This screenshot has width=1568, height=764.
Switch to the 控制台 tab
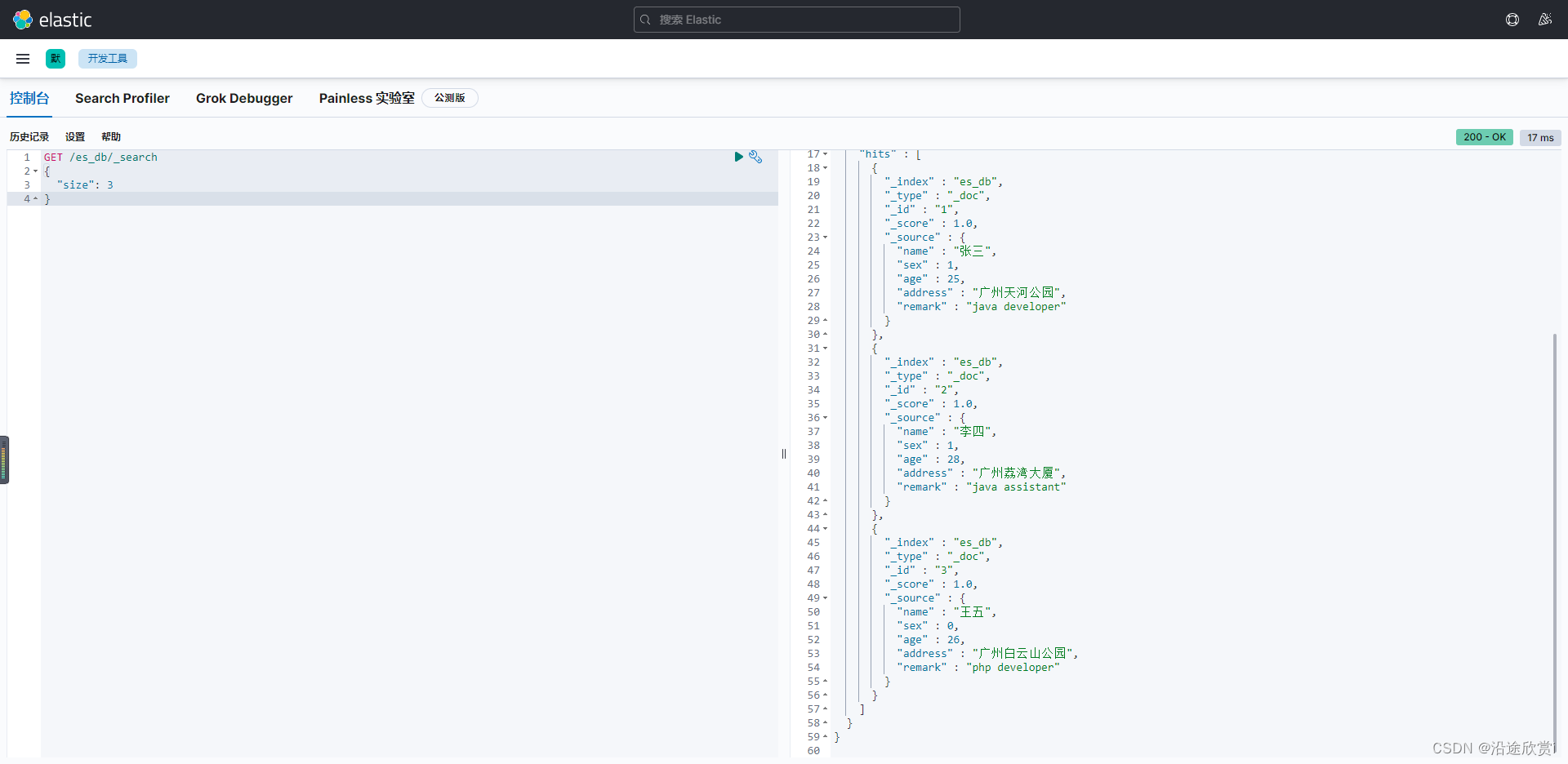[x=29, y=98]
